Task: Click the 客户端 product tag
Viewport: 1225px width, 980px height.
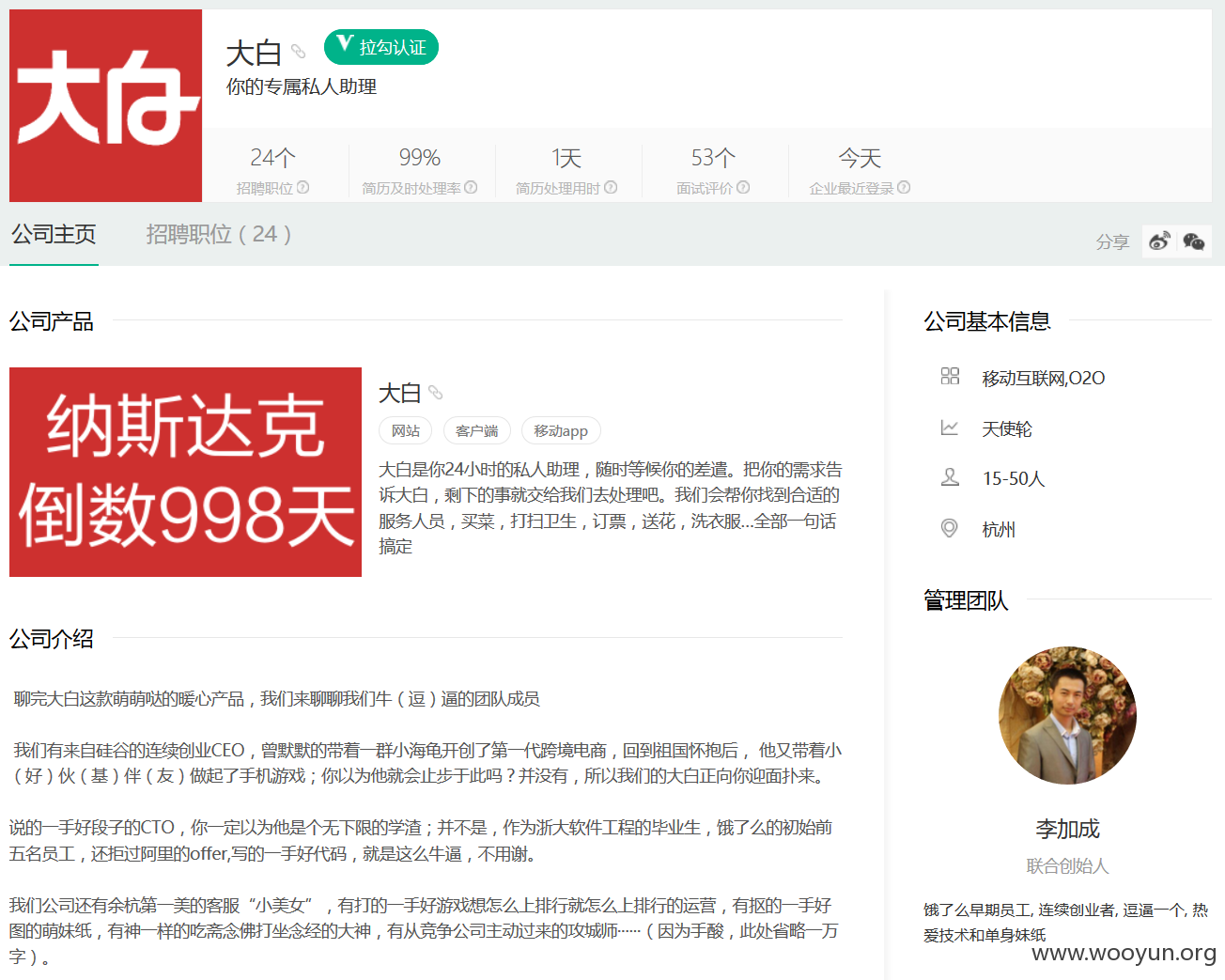Action: point(477,430)
